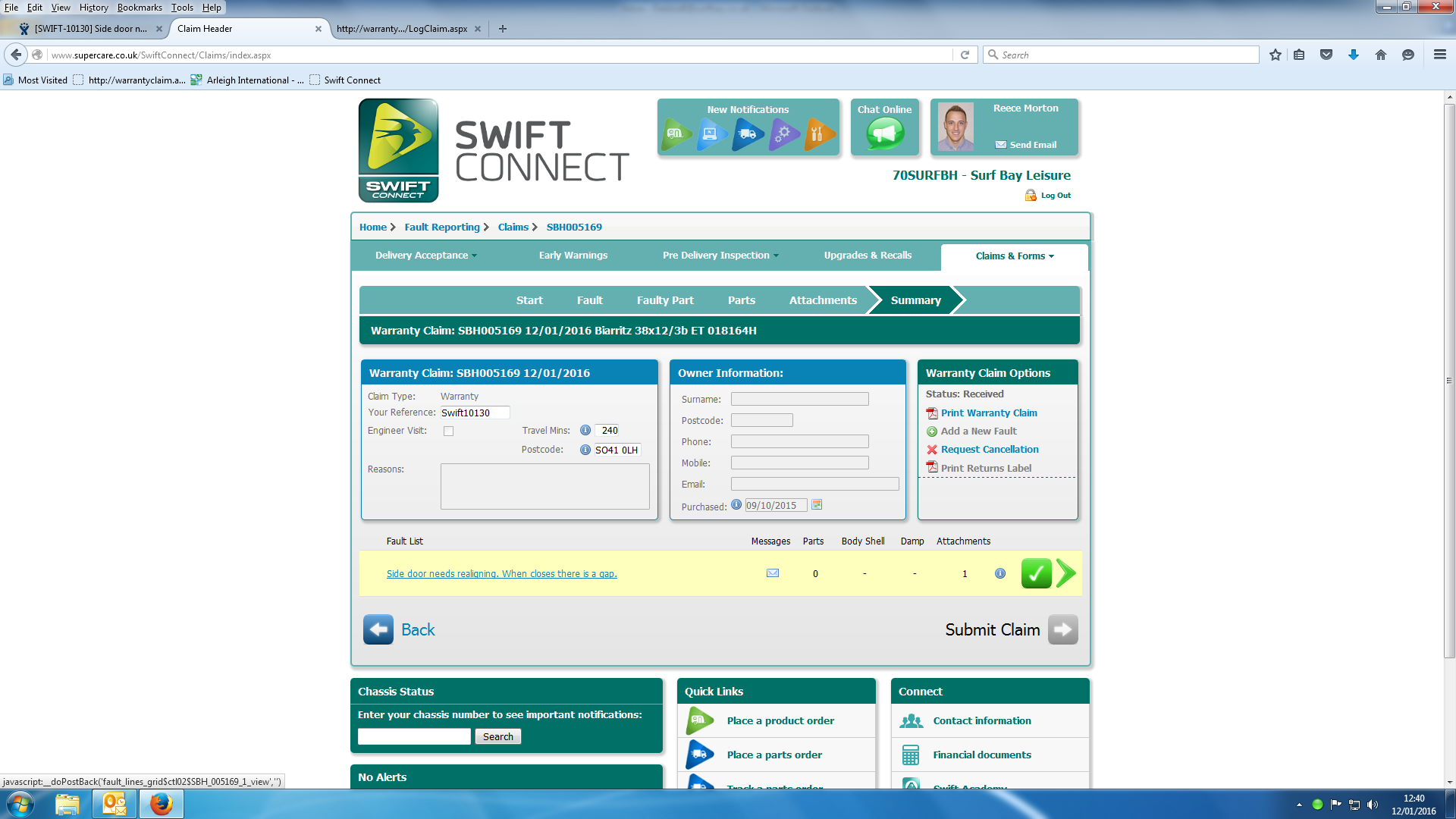Expand the Pre Delivery Inspection dropdown

coord(720,256)
